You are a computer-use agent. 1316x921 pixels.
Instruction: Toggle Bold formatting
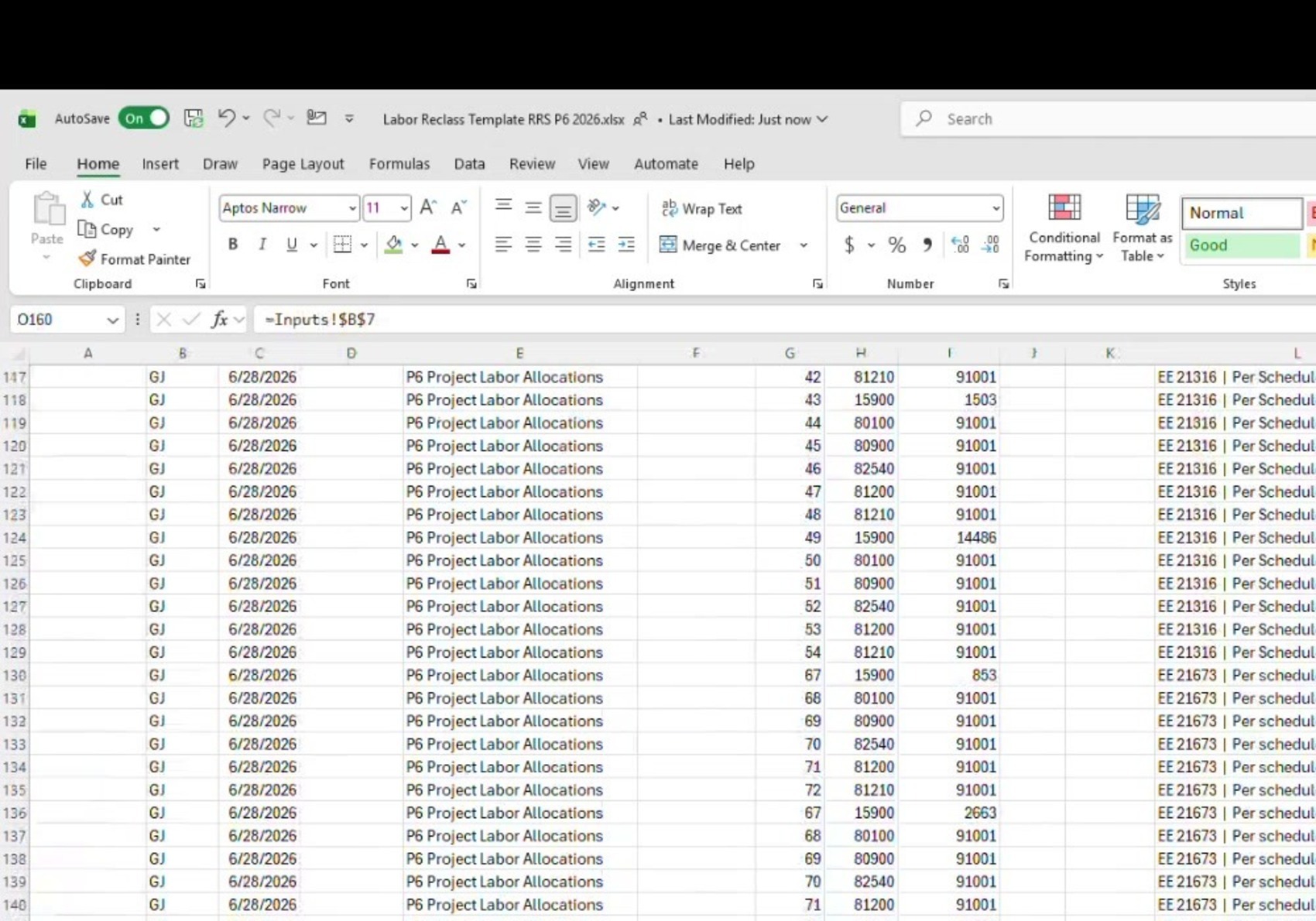click(x=232, y=245)
